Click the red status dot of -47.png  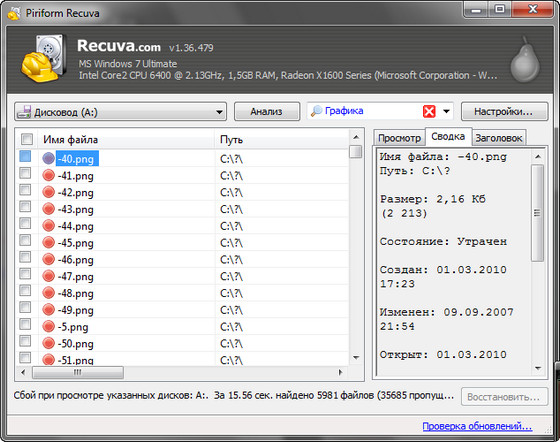[x=48, y=276]
